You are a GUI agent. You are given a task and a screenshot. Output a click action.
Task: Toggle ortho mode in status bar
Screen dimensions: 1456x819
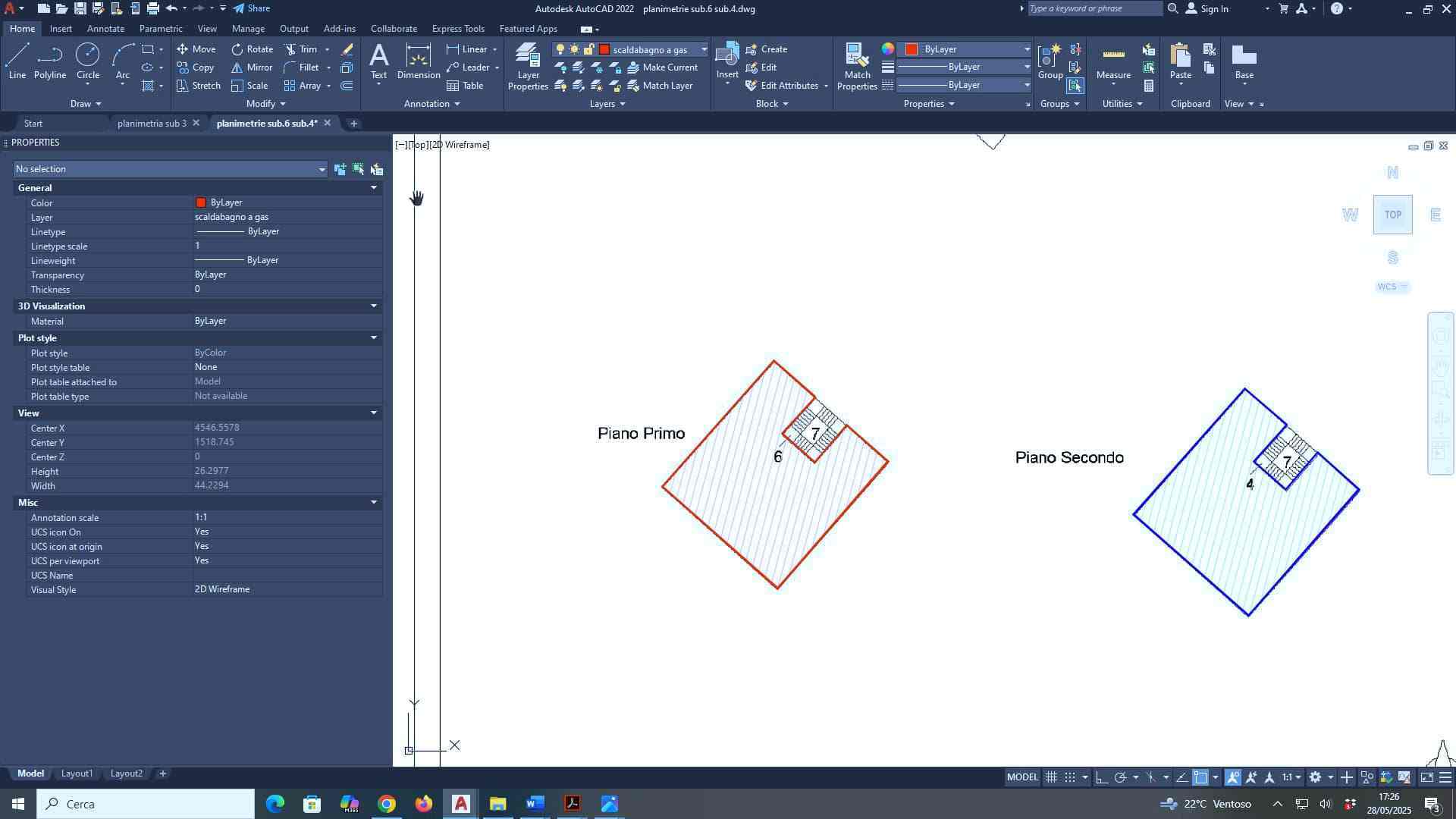point(1101,777)
